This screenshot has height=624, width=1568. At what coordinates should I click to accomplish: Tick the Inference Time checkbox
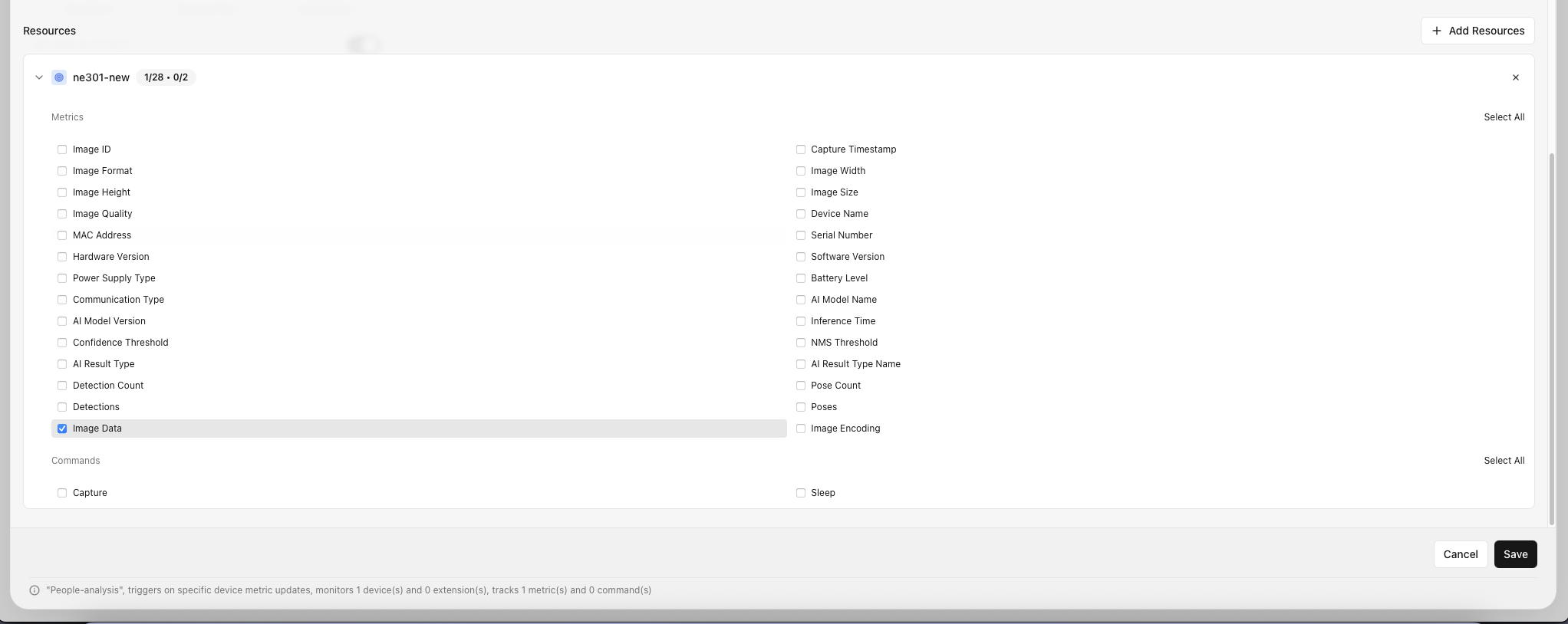800,321
